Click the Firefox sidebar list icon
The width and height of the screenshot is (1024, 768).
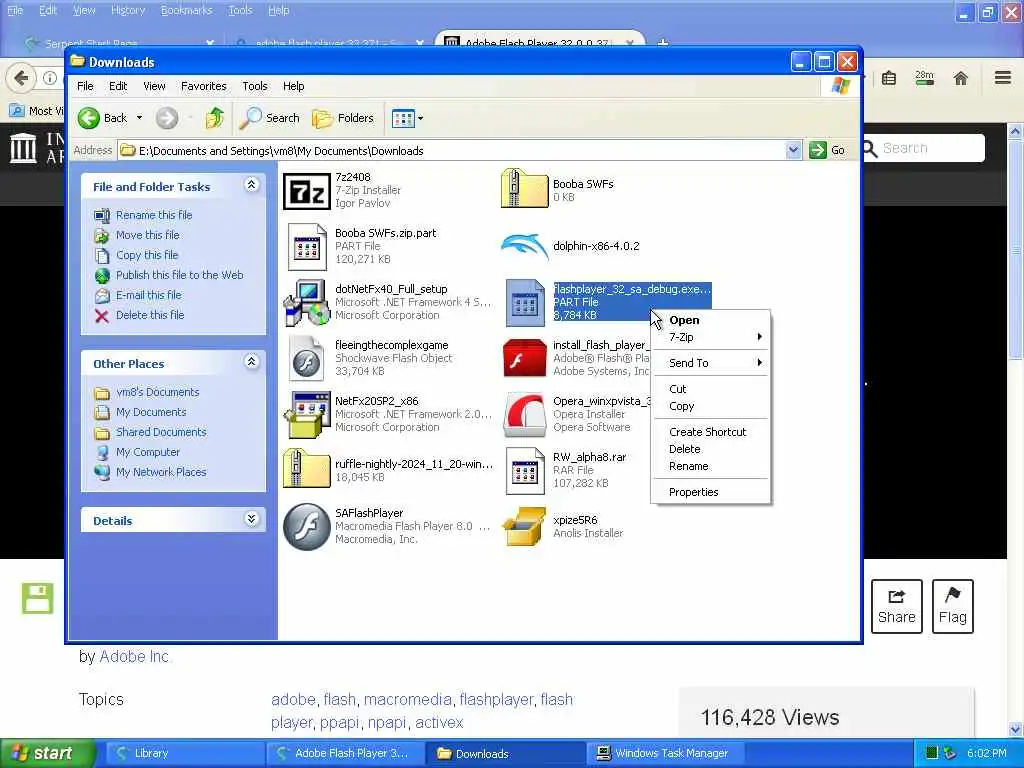tap(889, 79)
